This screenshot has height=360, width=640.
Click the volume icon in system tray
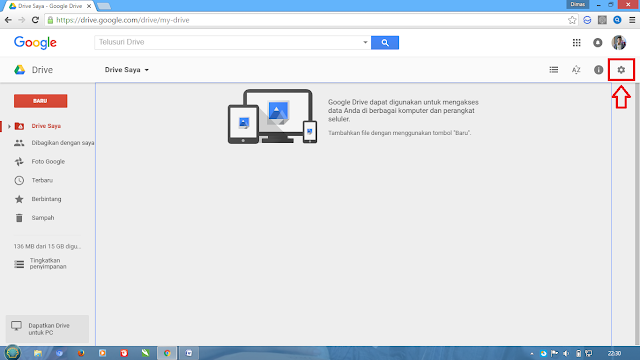(566, 353)
